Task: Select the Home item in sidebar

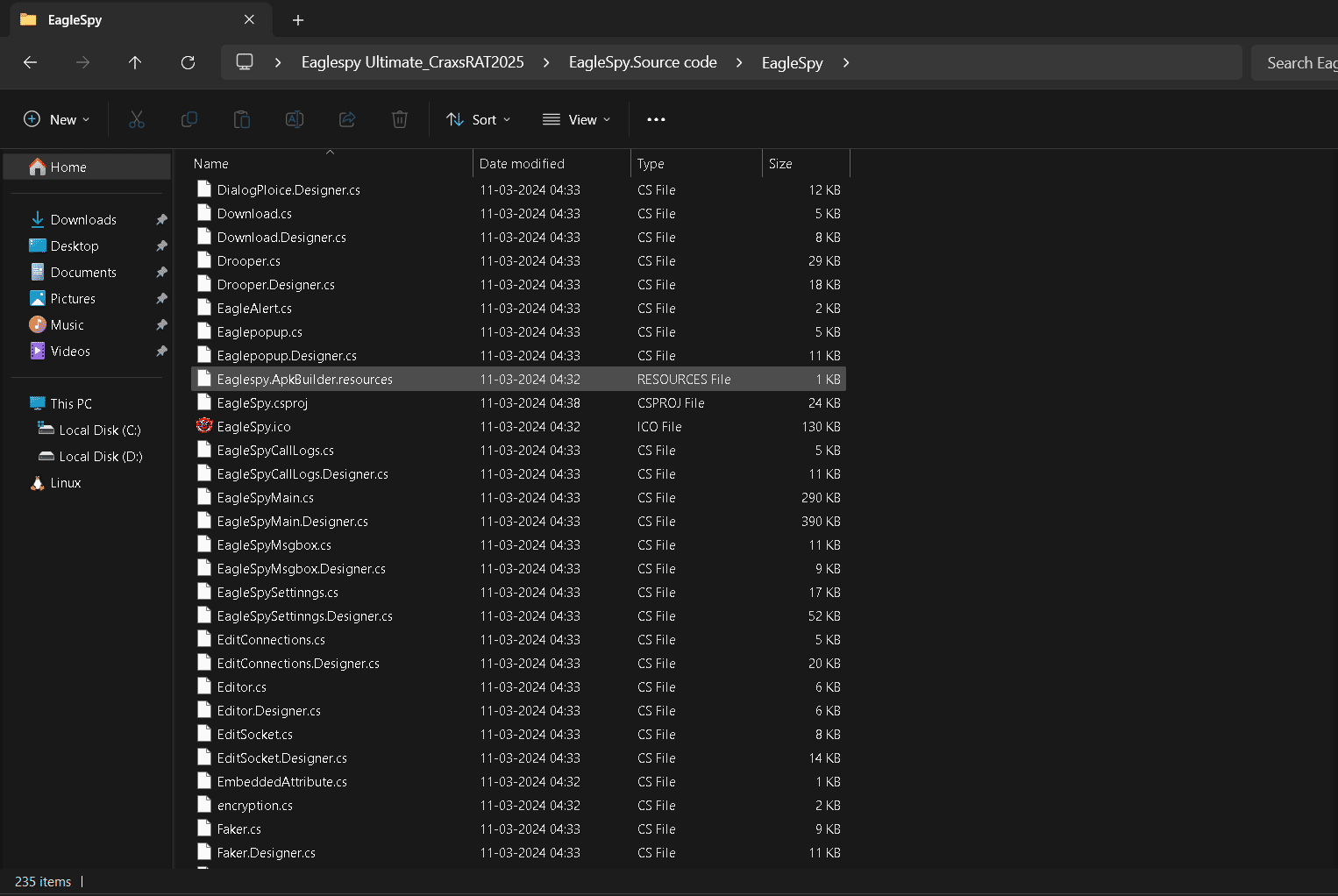Action: (x=68, y=167)
